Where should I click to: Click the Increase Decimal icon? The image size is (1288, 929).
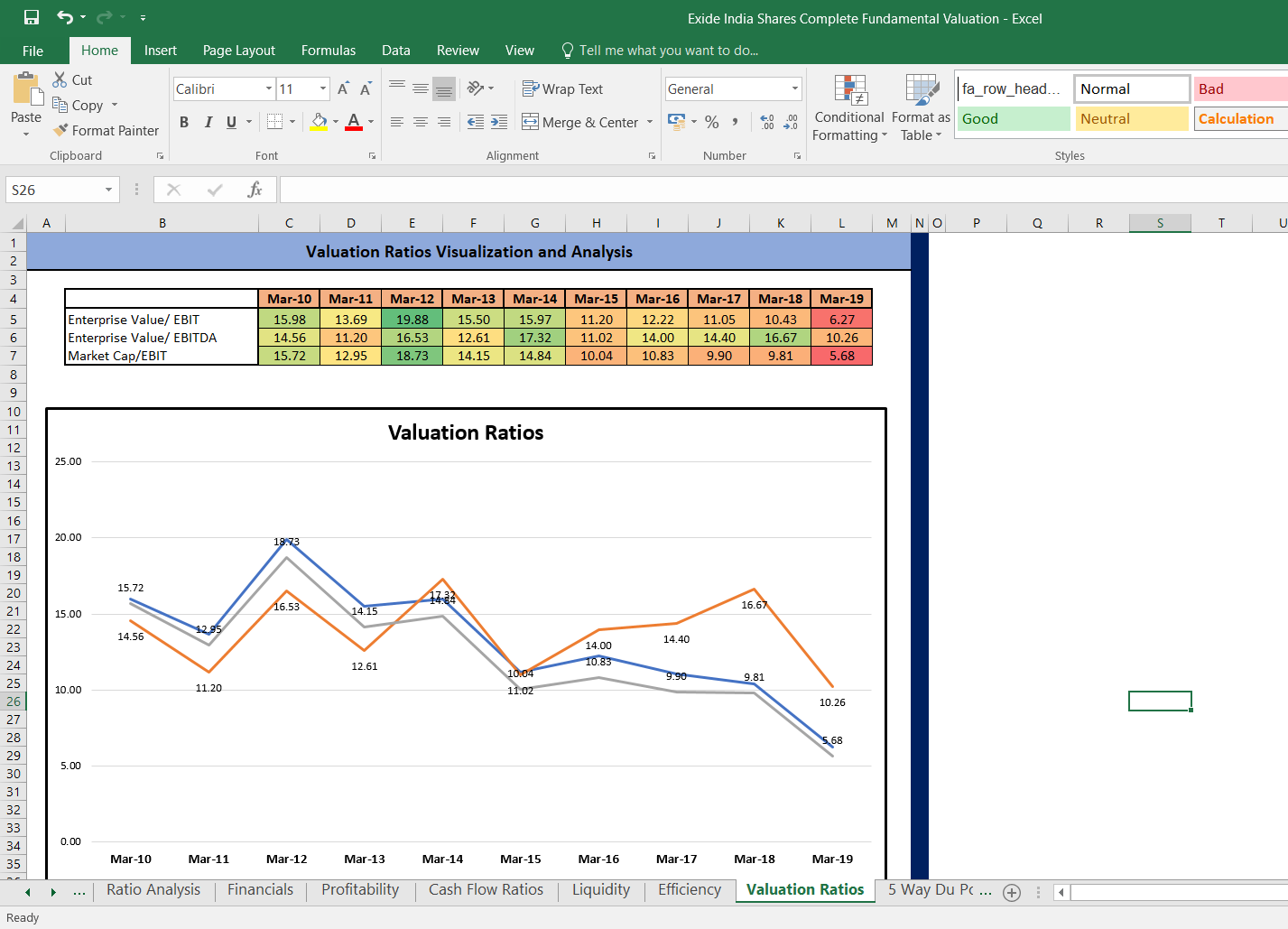pos(767,122)
